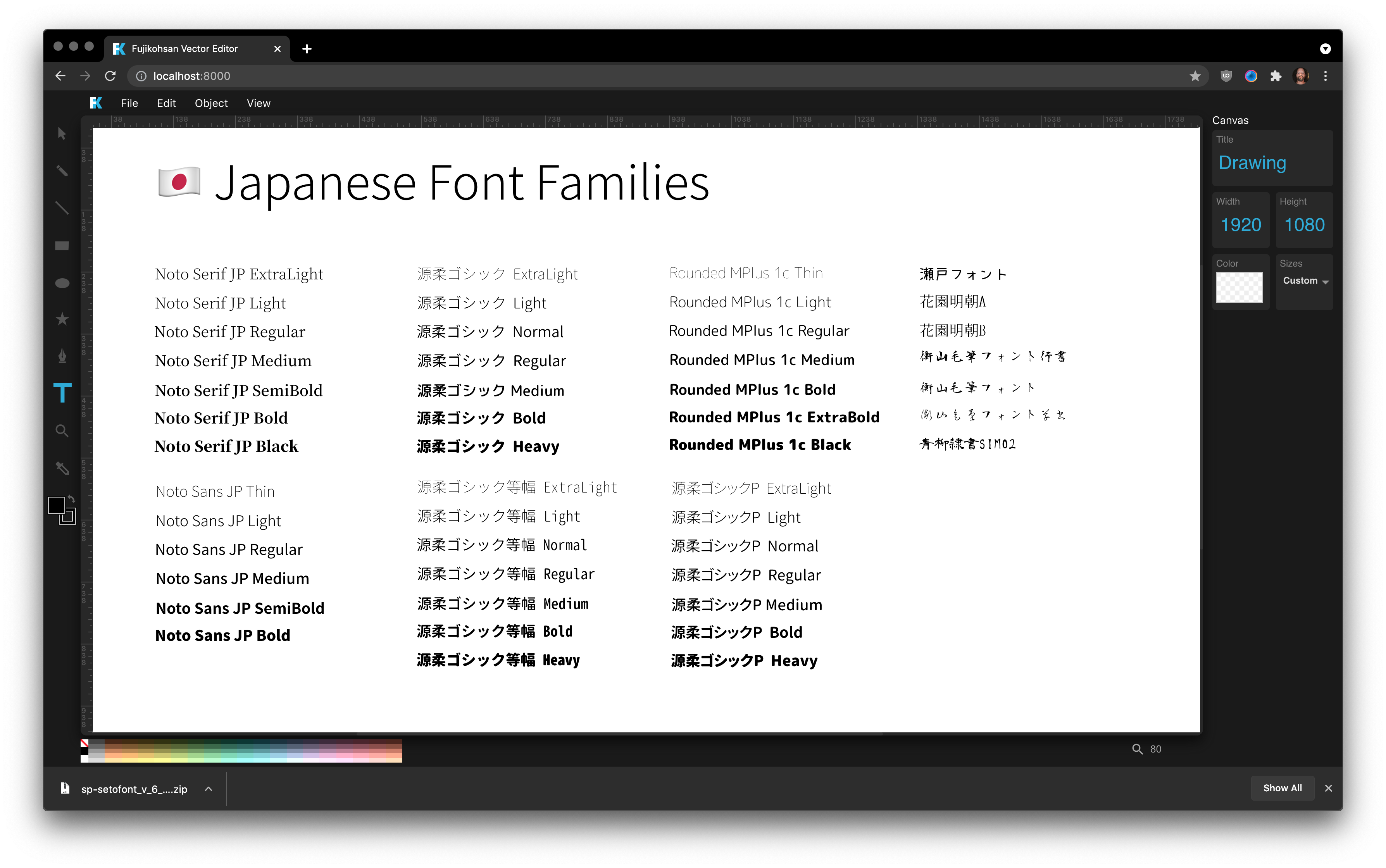Viewport: 1386px width, 868px height.
Task: Click the stroke color swatch outline
Action: click(68, 516)
